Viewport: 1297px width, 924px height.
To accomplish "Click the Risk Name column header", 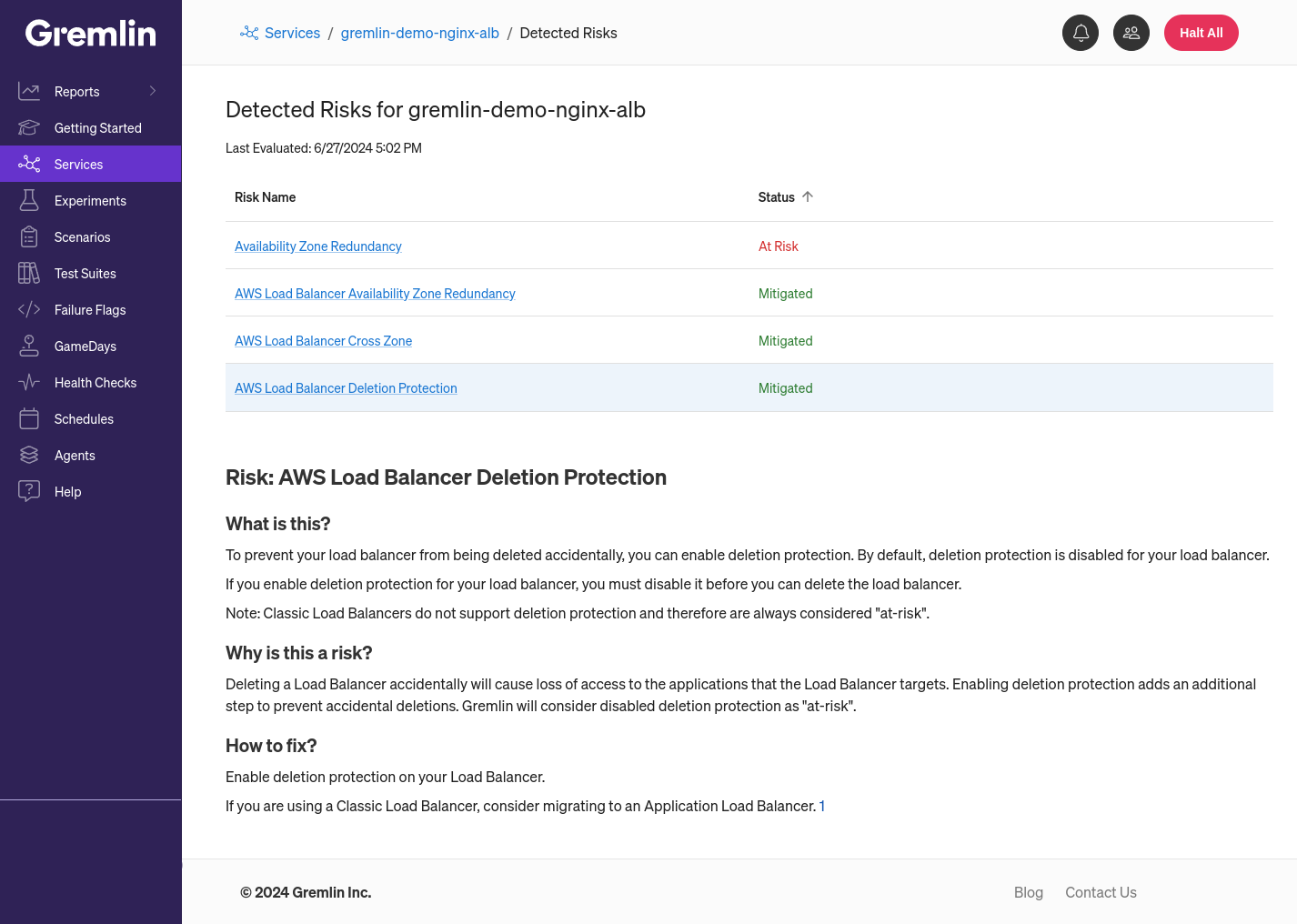I will coord(265,196).
